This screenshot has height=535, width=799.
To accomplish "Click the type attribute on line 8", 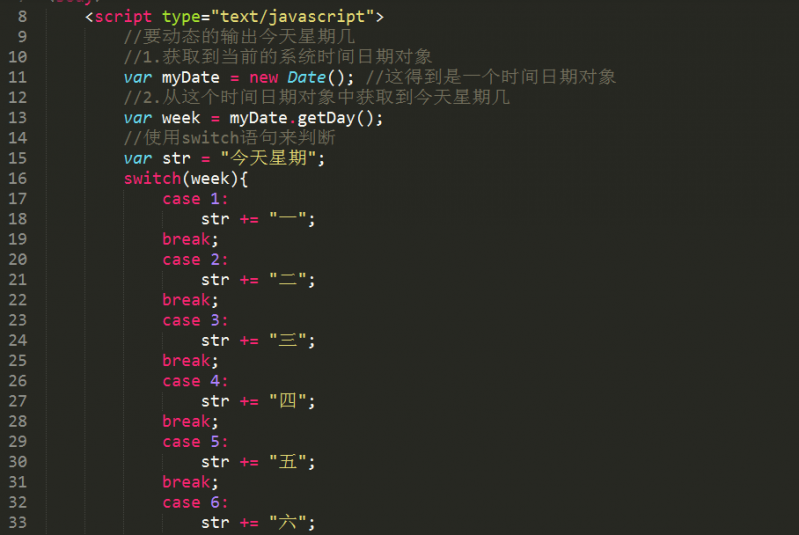I will click(180, 17).
